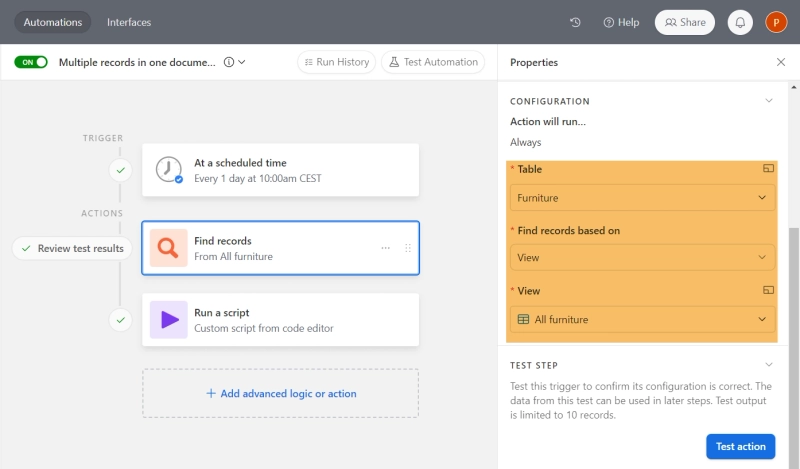
Task: Close the Properties panel
Action: pos(781,62)
